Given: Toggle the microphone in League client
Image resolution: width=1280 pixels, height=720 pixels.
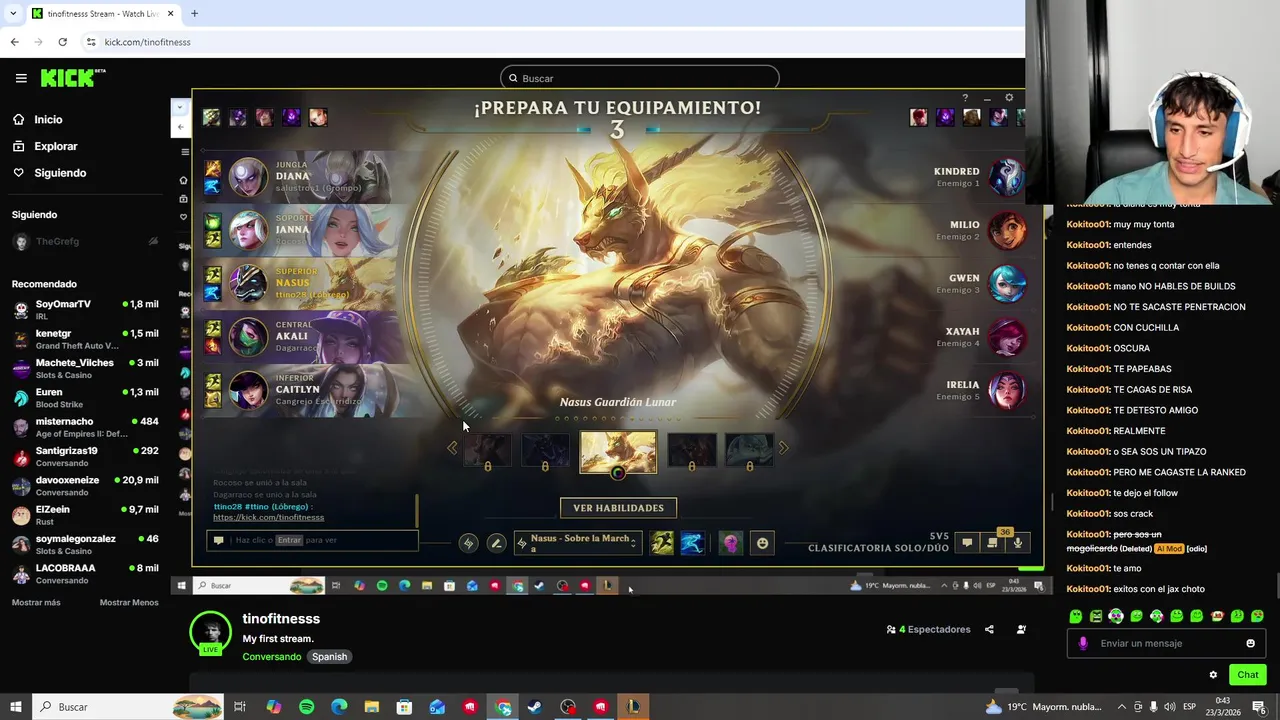Looking at the screenshot, I should point(1018,543).
